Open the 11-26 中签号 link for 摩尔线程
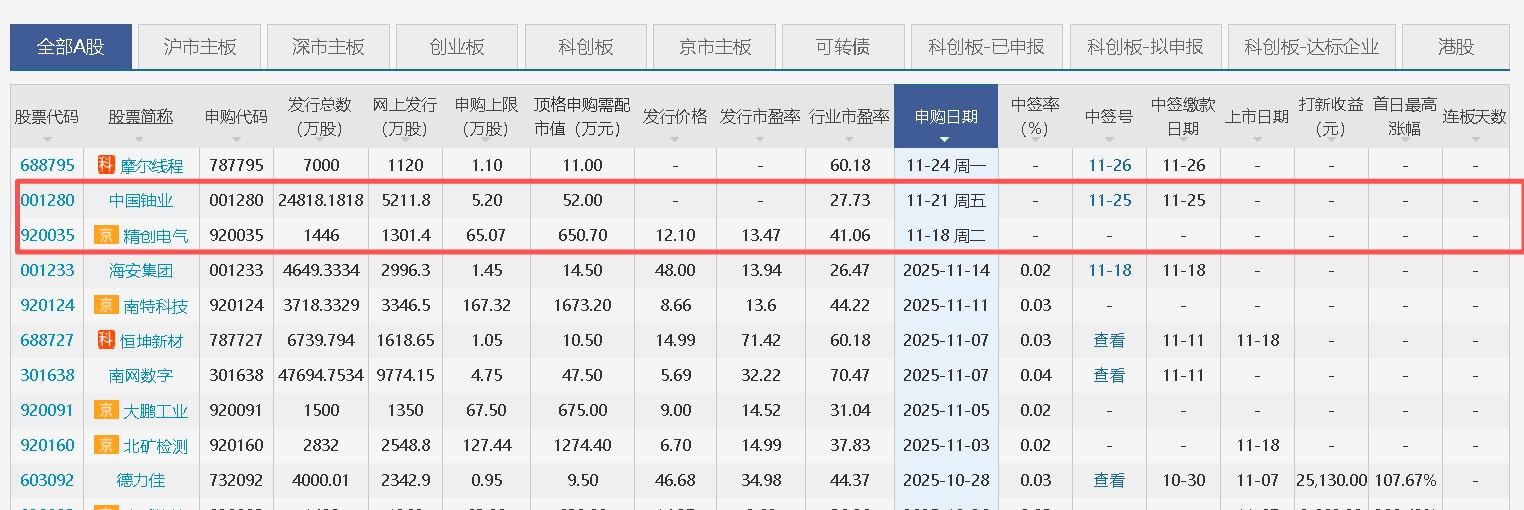 pos(1109,165)
